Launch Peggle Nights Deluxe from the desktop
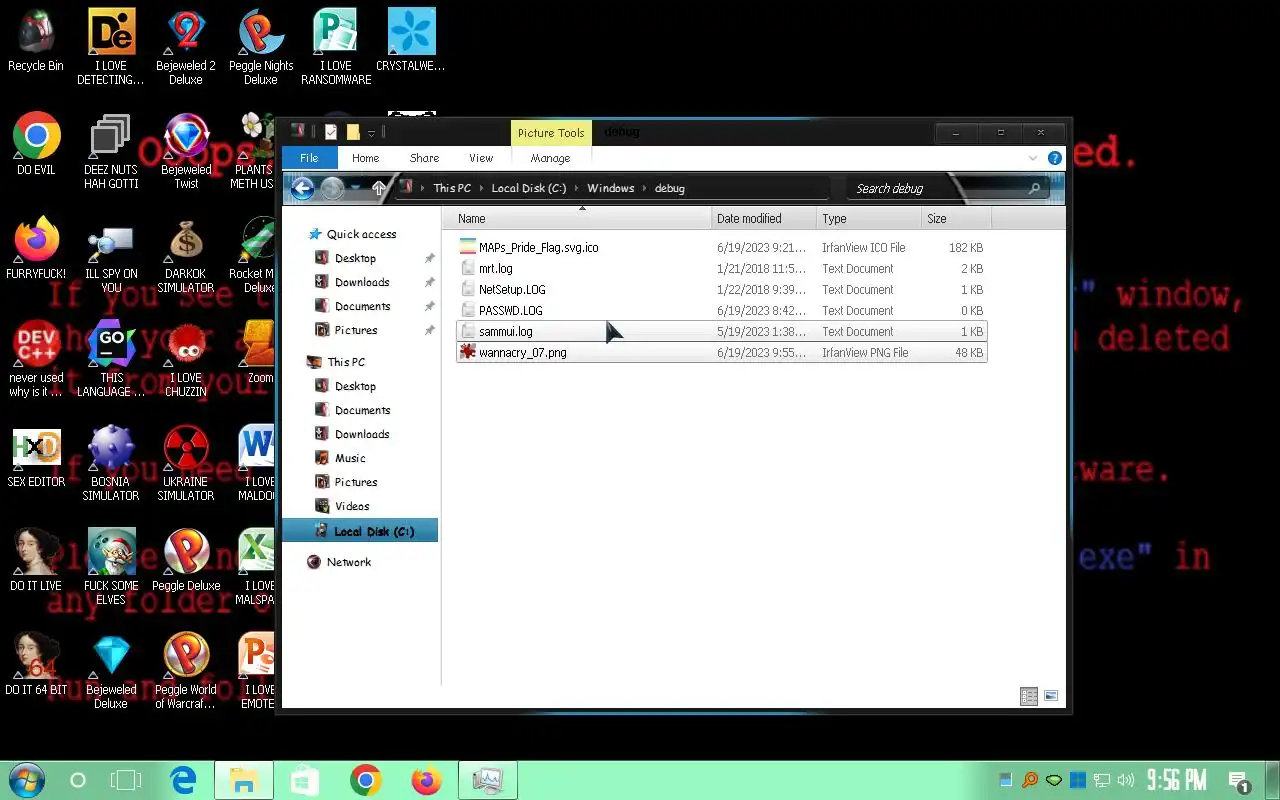This screenshot has width=1280, height=800. tap(261, 46)
